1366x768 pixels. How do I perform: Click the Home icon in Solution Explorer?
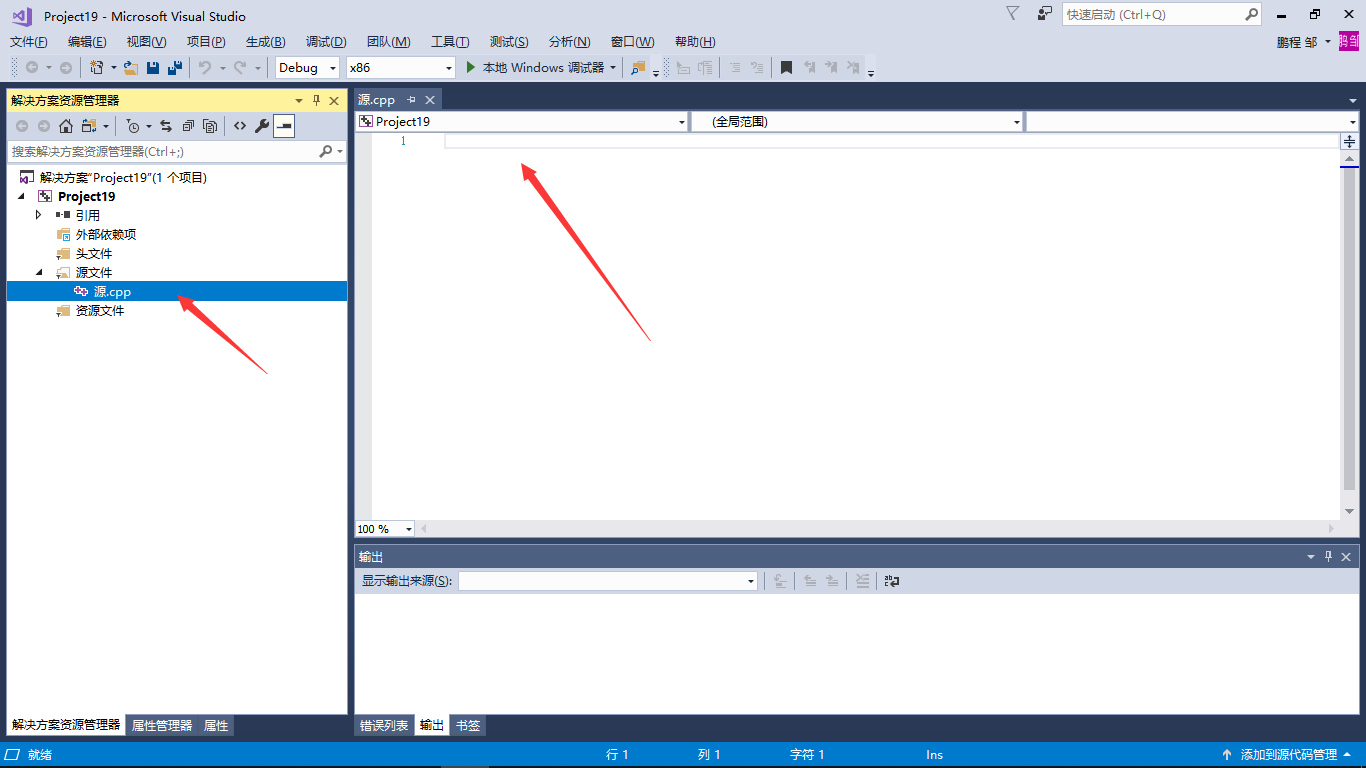pyautogui.click(x=65, y=126)
